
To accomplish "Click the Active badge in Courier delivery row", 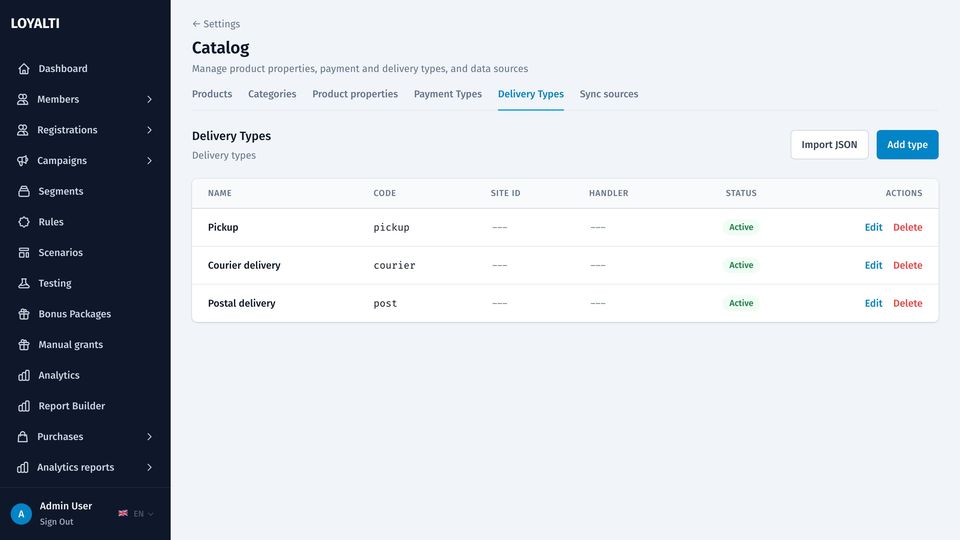I will click(x=741, y=265).
